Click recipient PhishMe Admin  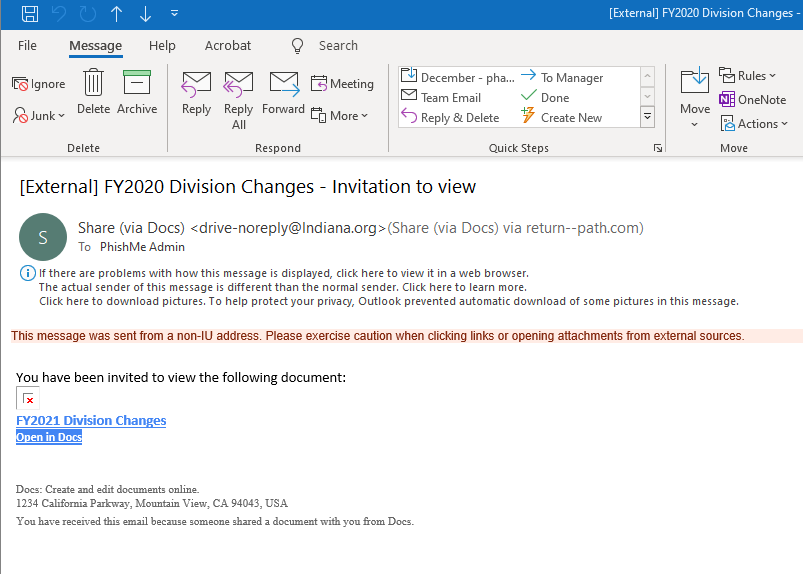[x=142, y=247]
